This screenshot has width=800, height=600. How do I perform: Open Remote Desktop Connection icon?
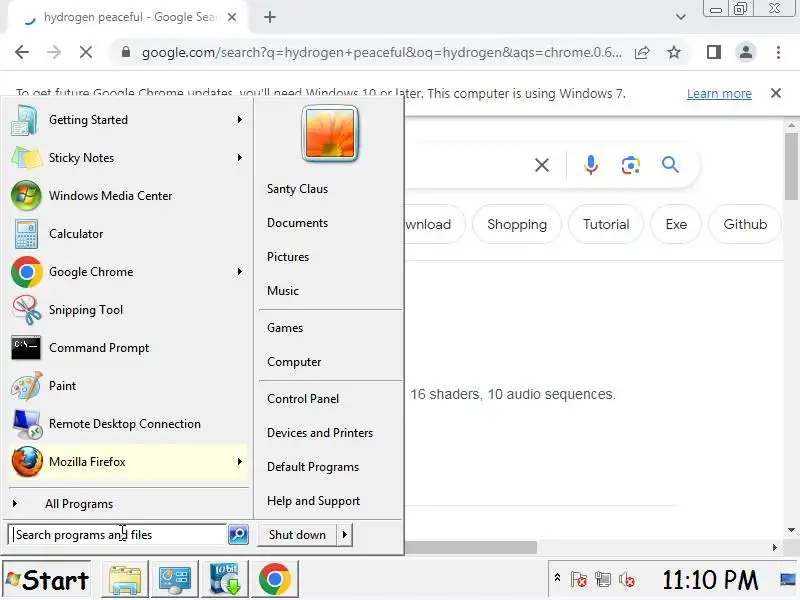pyautogui.click(x=27, y=424)
